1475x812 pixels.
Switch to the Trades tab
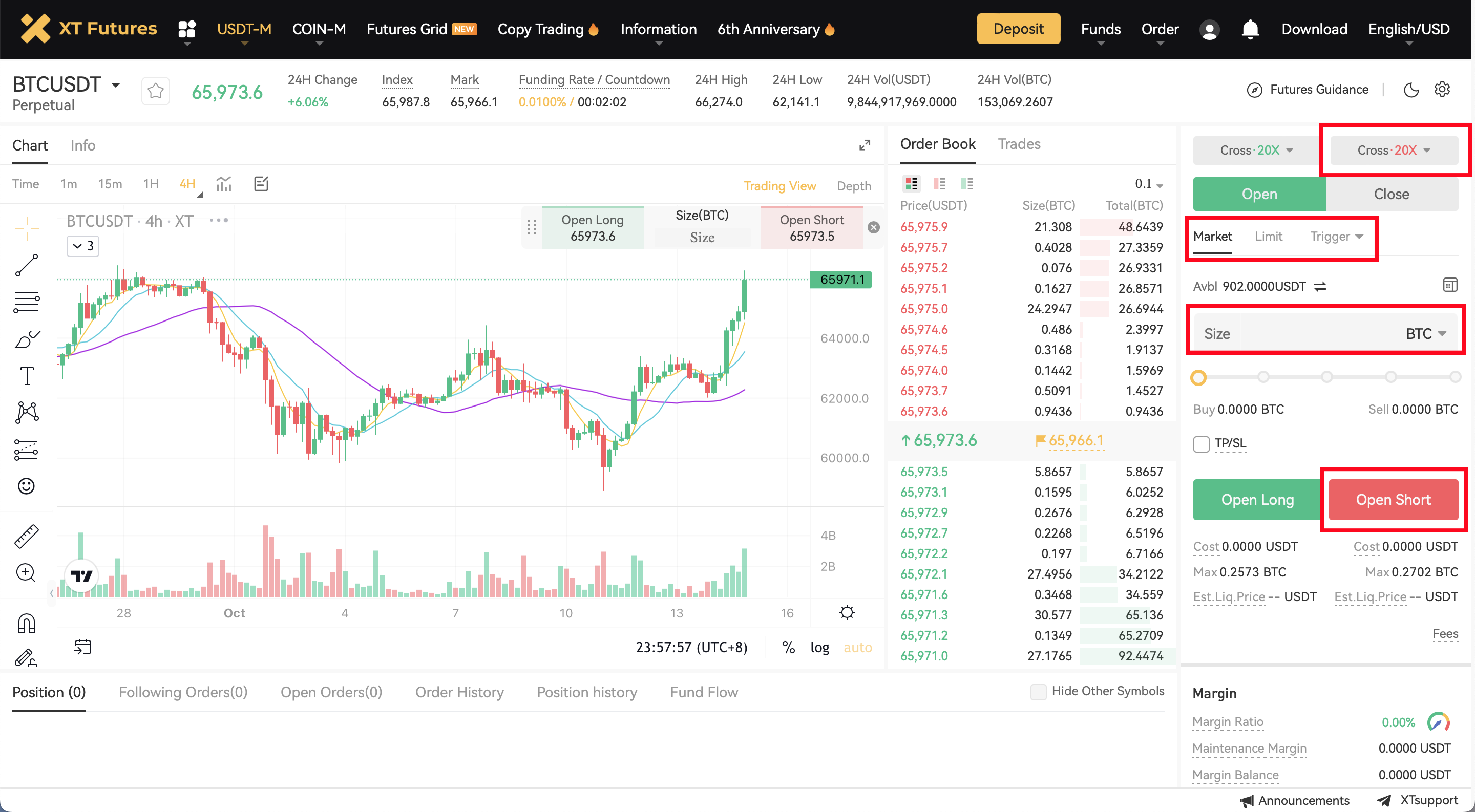point(1019,144)
